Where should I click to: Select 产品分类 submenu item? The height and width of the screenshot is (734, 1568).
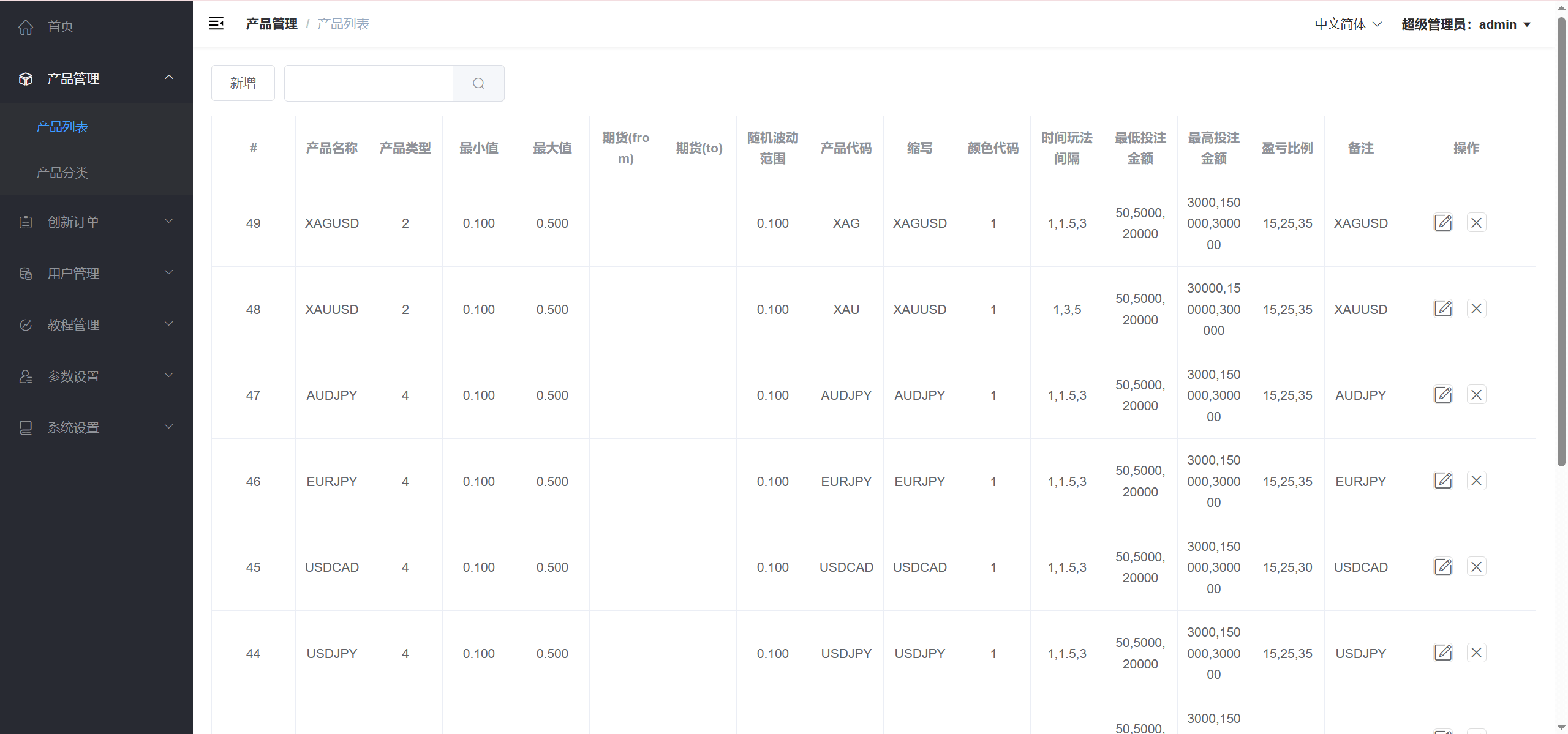(x=62, y=173)
